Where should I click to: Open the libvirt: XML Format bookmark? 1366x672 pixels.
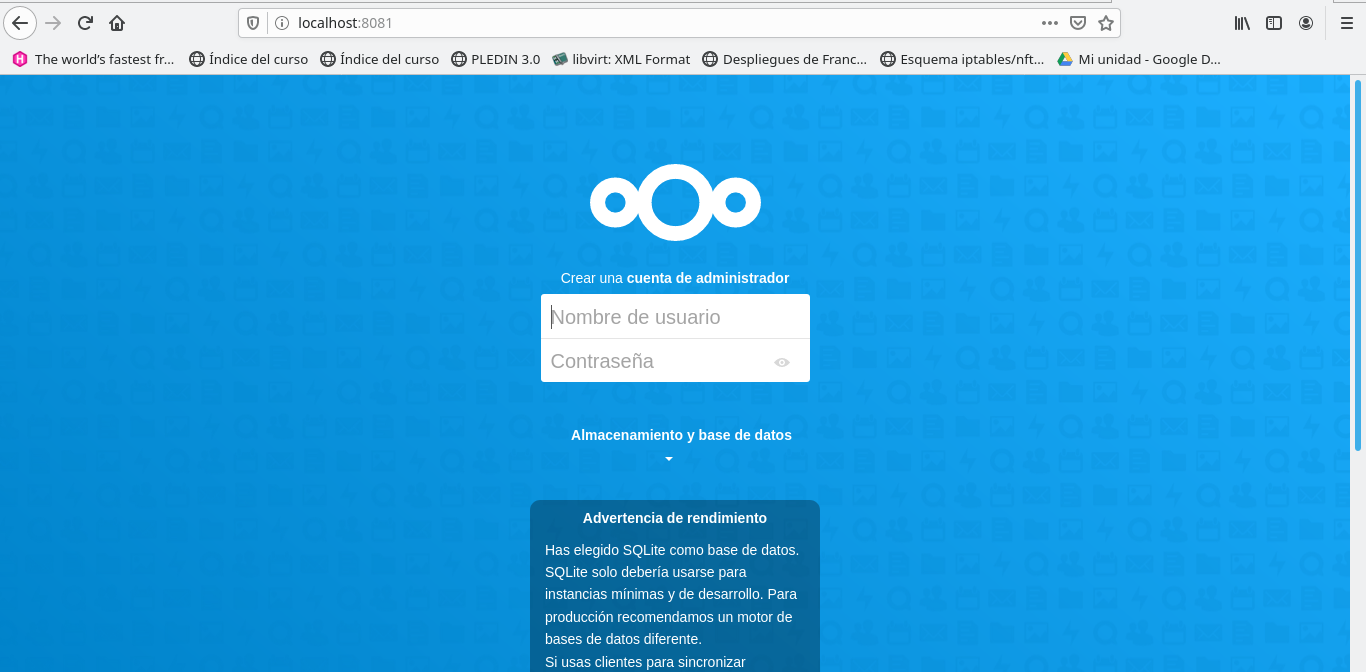[x=621, y=59]
